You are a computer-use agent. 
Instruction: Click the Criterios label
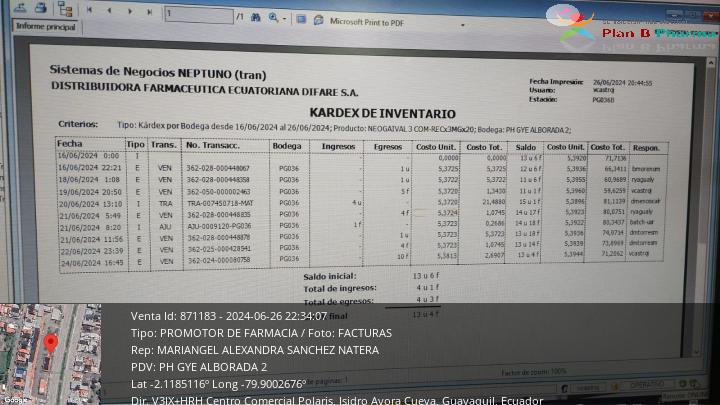pyautogui.click(x=78, y=124)
